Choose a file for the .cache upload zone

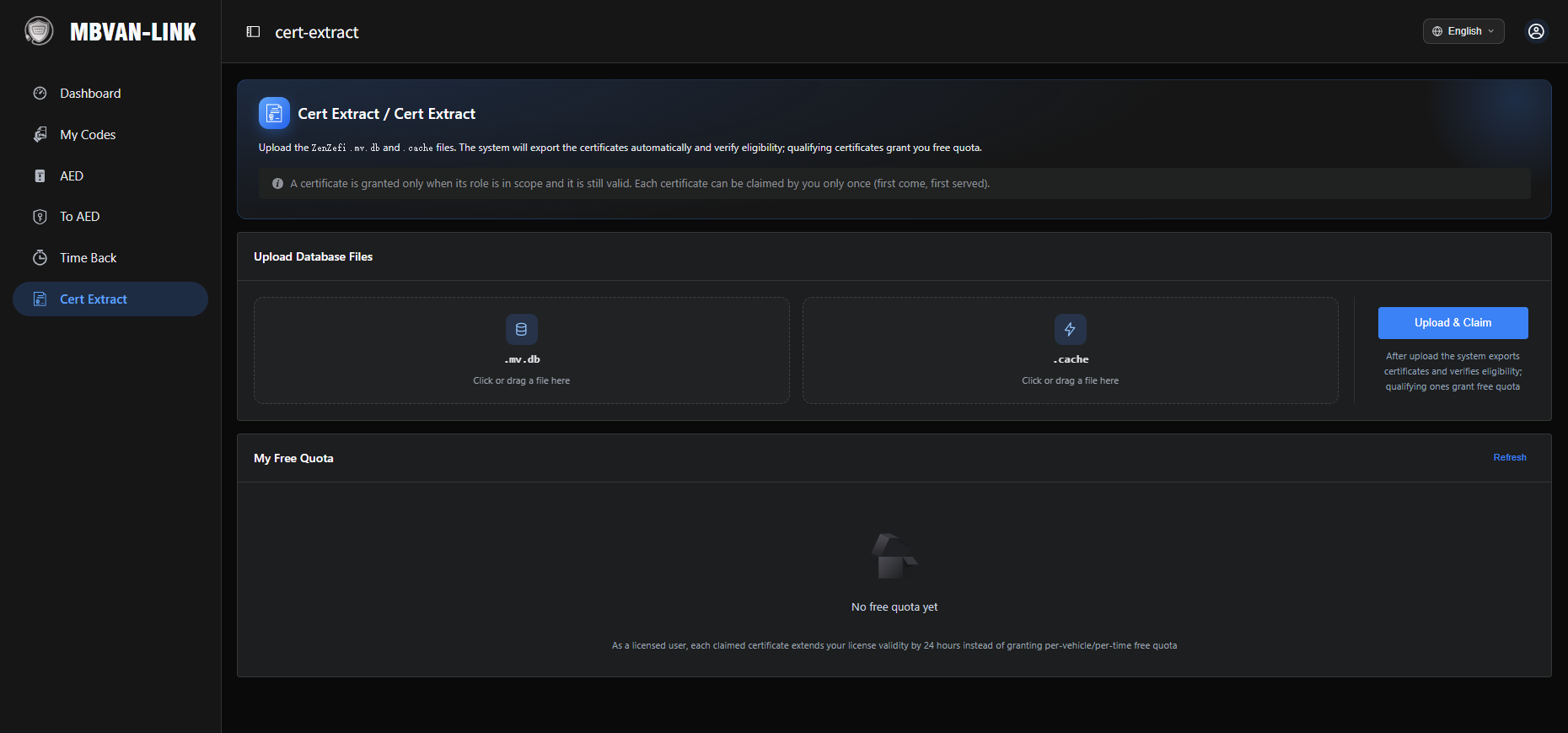(1071, 350)
